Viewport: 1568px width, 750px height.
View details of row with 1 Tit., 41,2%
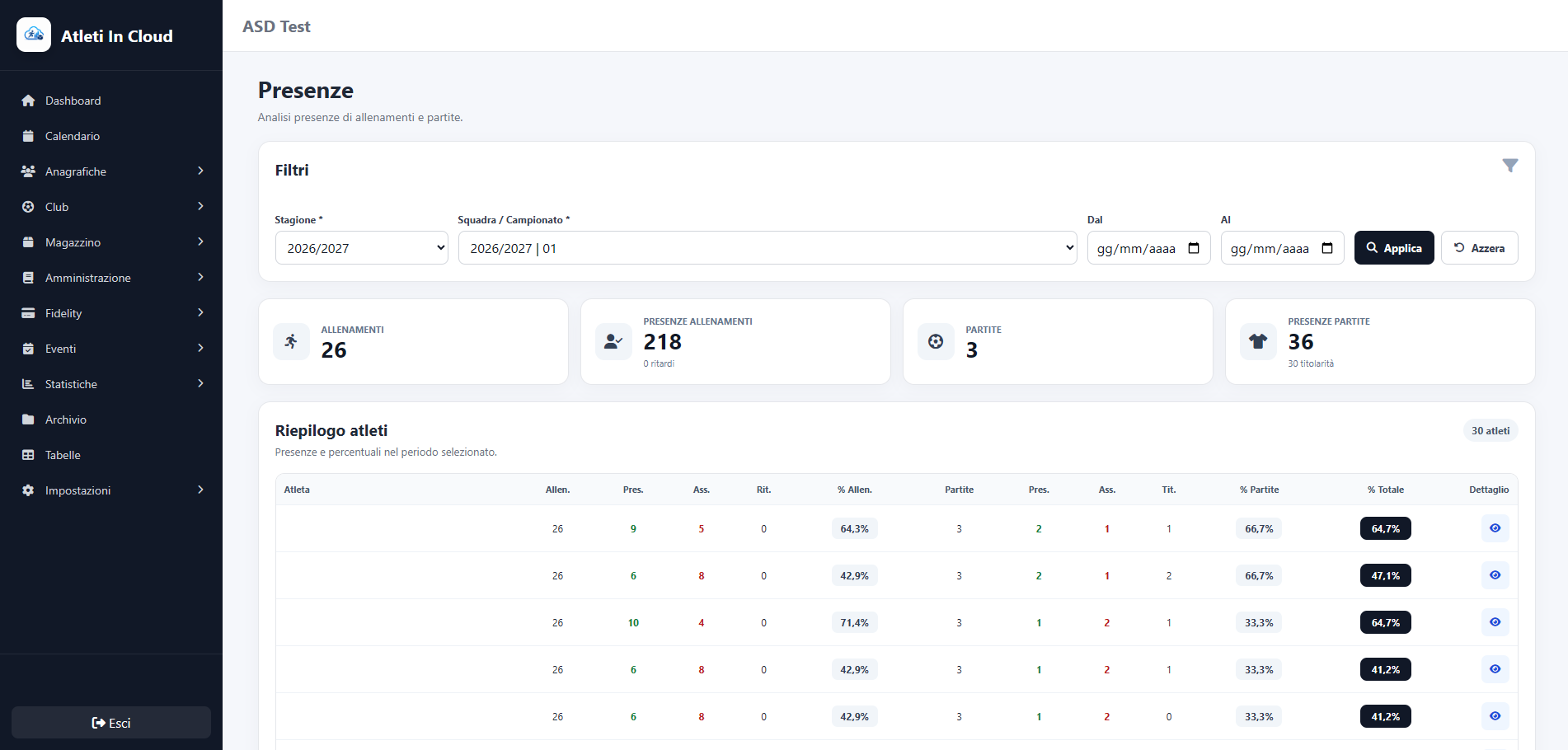point(1495,669)
